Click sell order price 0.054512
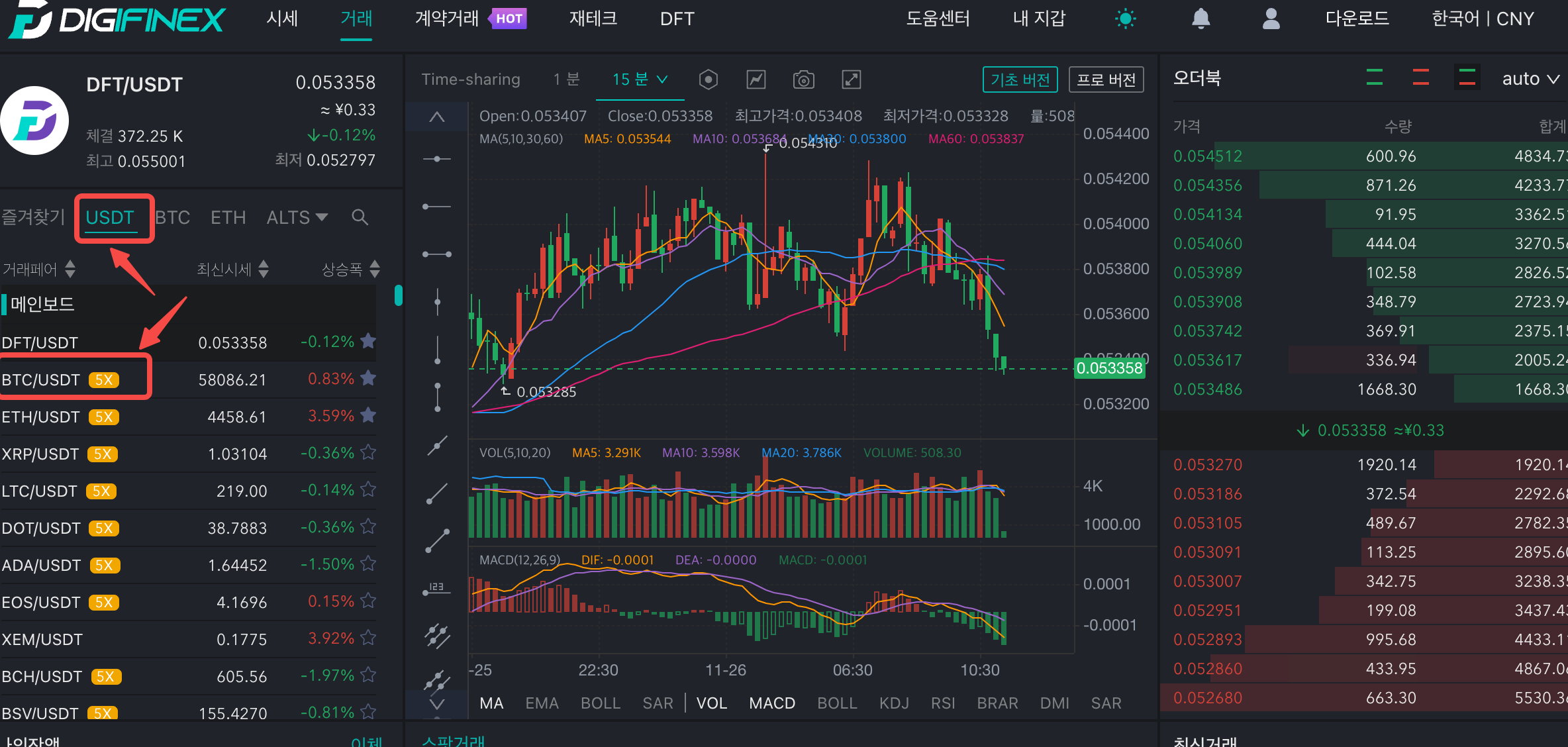Viewport: 1568px width, 747px height. (1208, 156)
